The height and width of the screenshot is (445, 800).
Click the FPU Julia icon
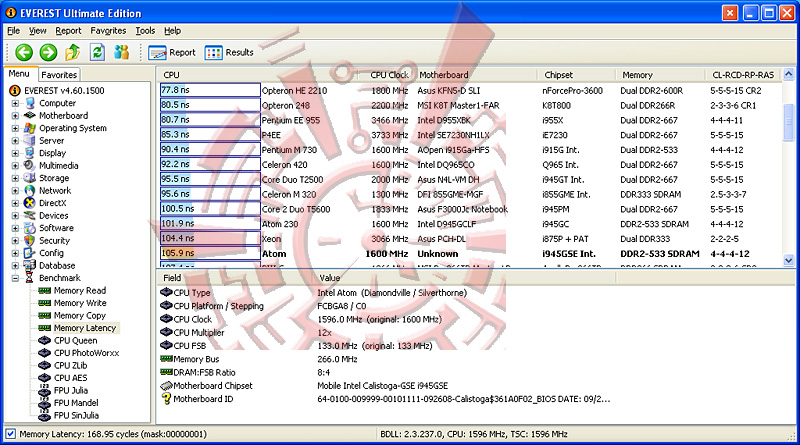(x=45, y=390)
